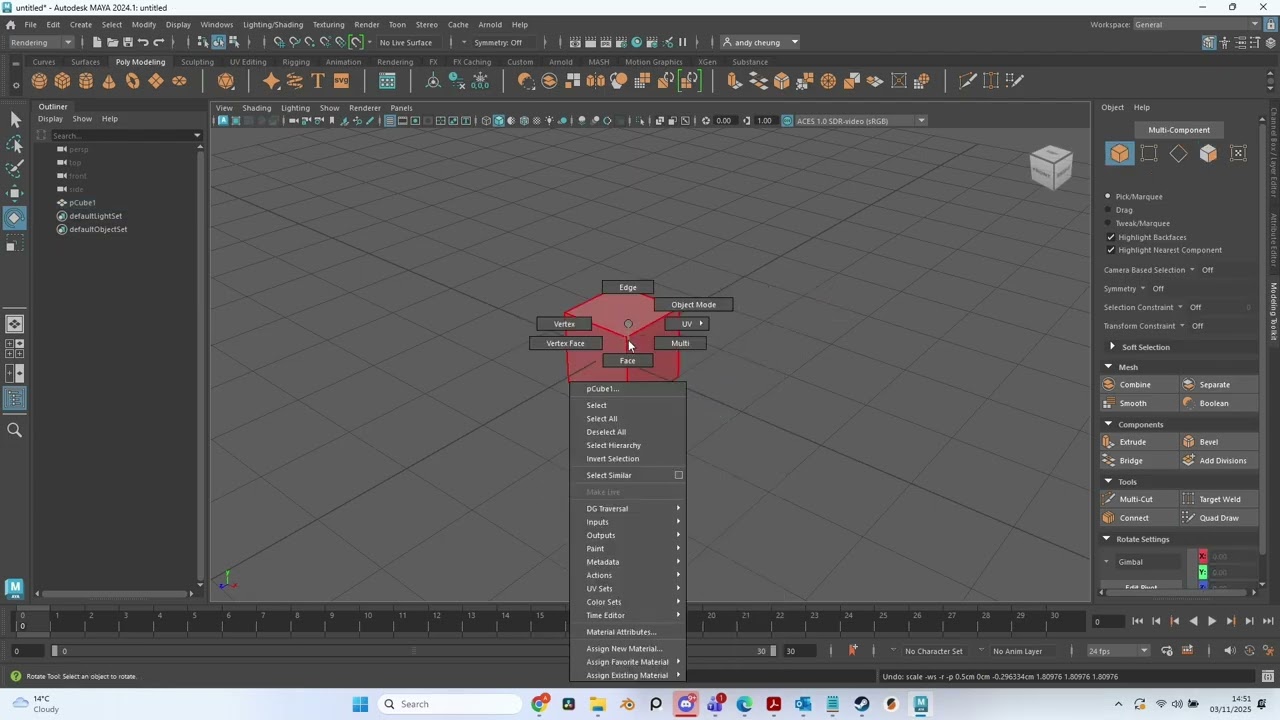Select the UV selection icon in Modeling Toolkit
The image size is (1280, 720).
click(1238, 153)
